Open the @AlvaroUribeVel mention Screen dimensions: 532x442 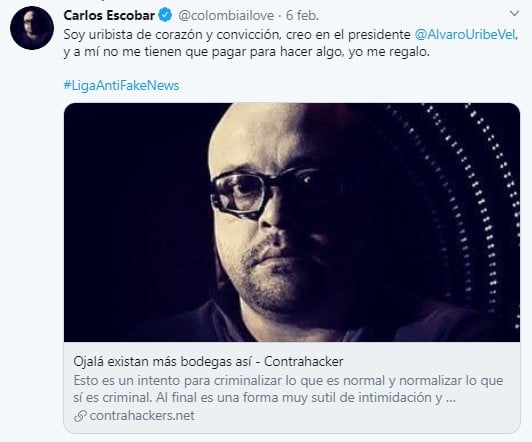[x=465, y=35]
